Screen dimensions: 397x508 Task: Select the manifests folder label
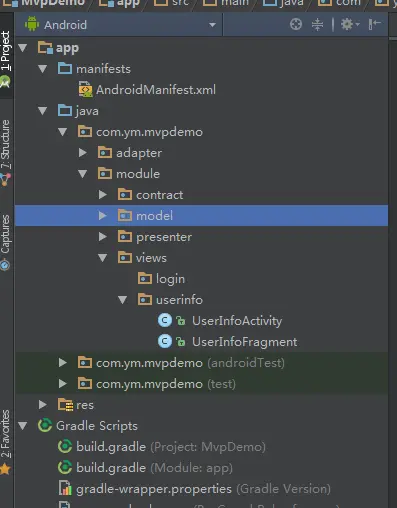[x=103, y=69]
